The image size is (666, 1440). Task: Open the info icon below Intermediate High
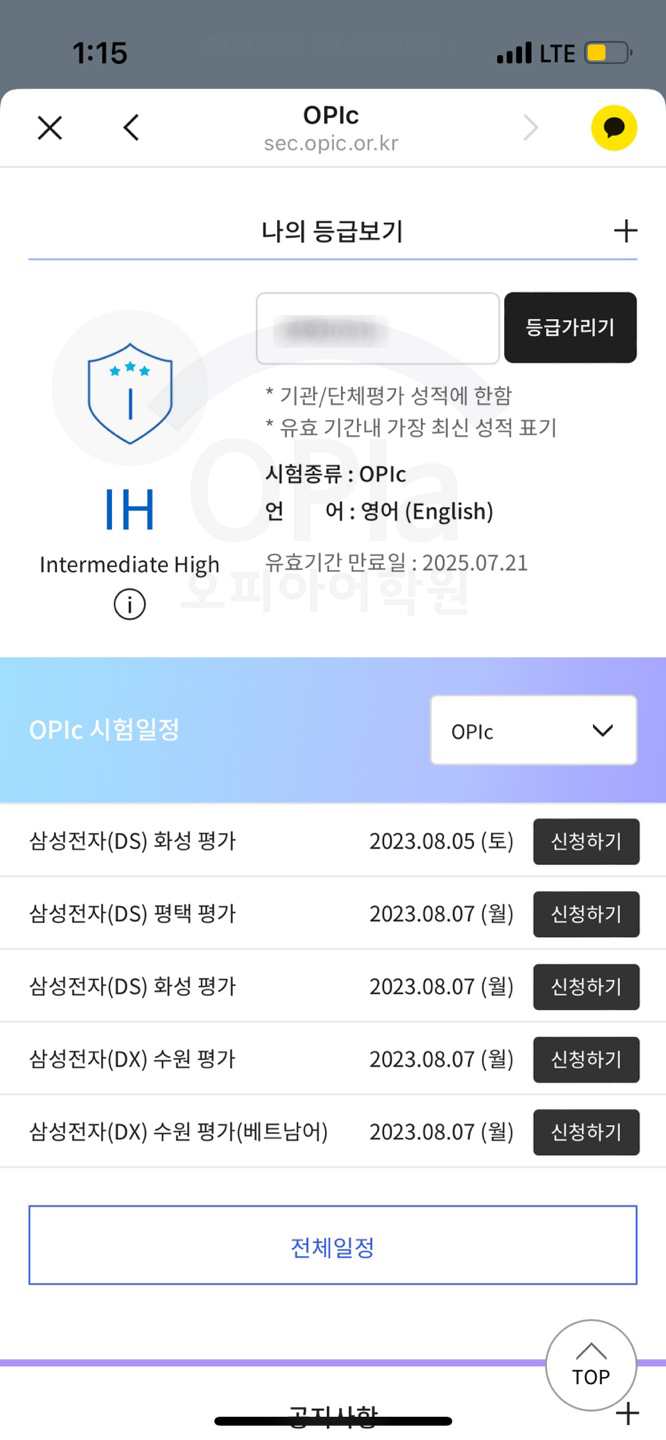[x=129, y=604]
